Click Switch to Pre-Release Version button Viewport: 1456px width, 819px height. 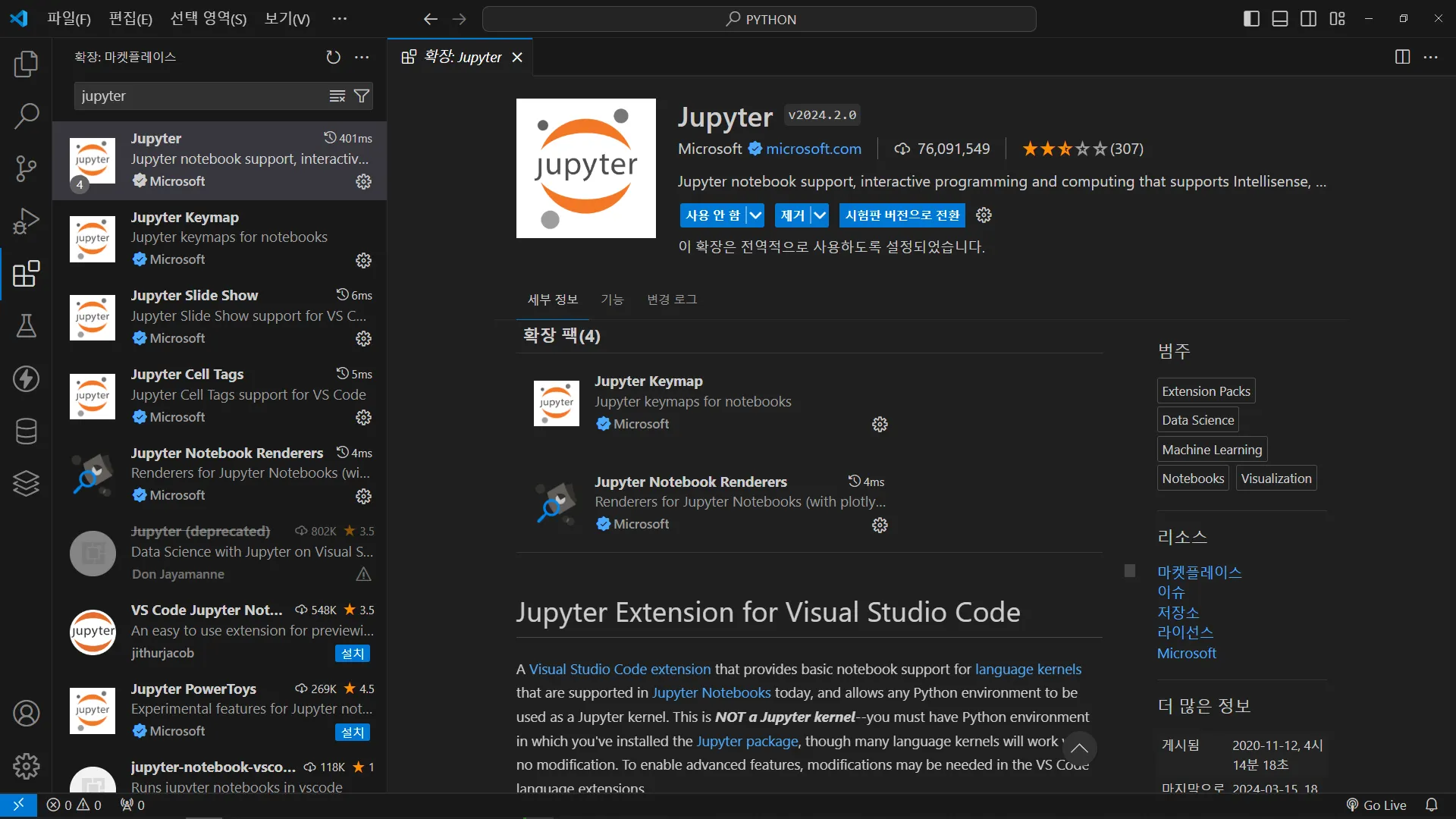click(902, 215)
